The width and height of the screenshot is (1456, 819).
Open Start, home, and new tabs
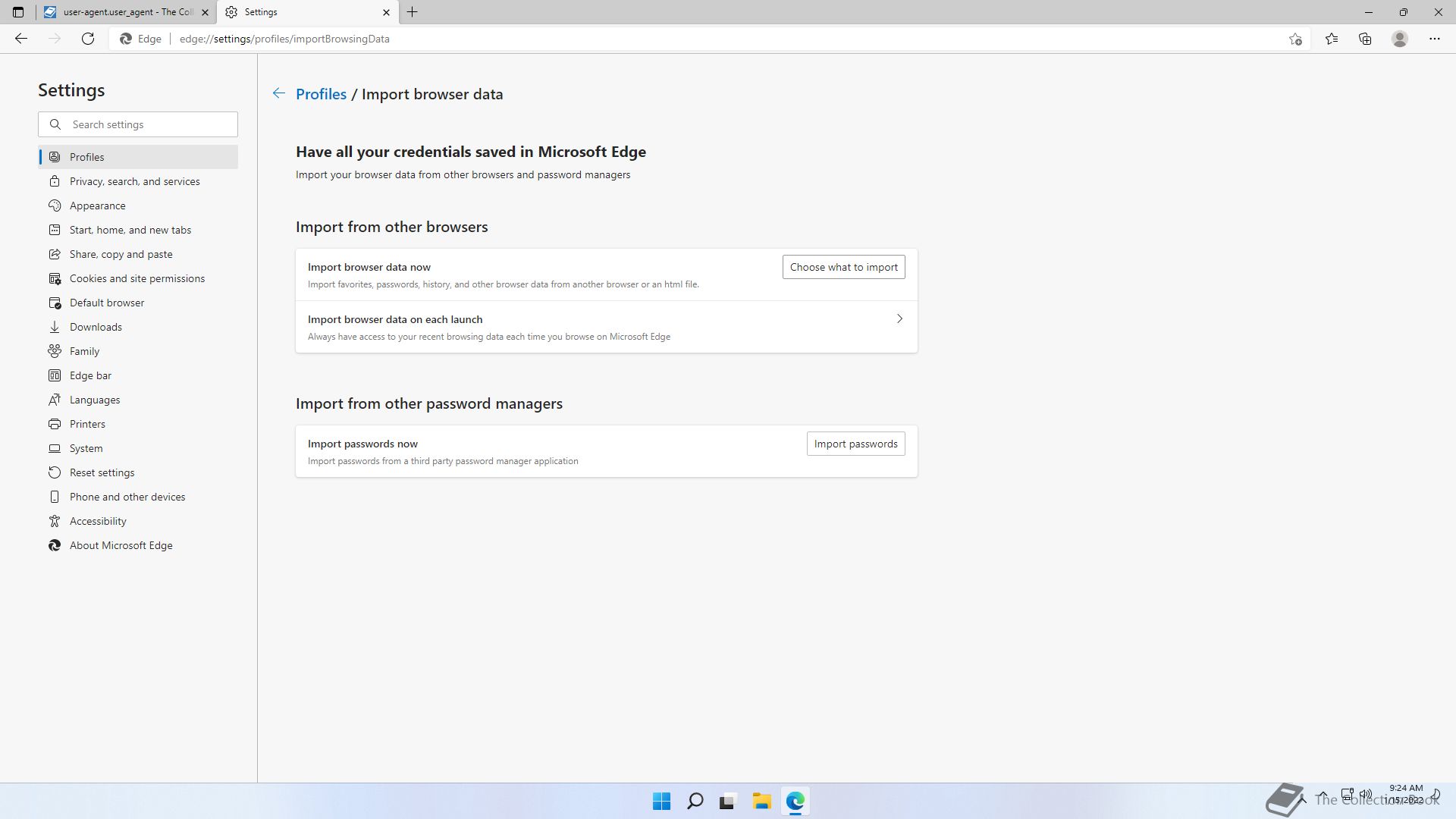(x=138, y=230)
